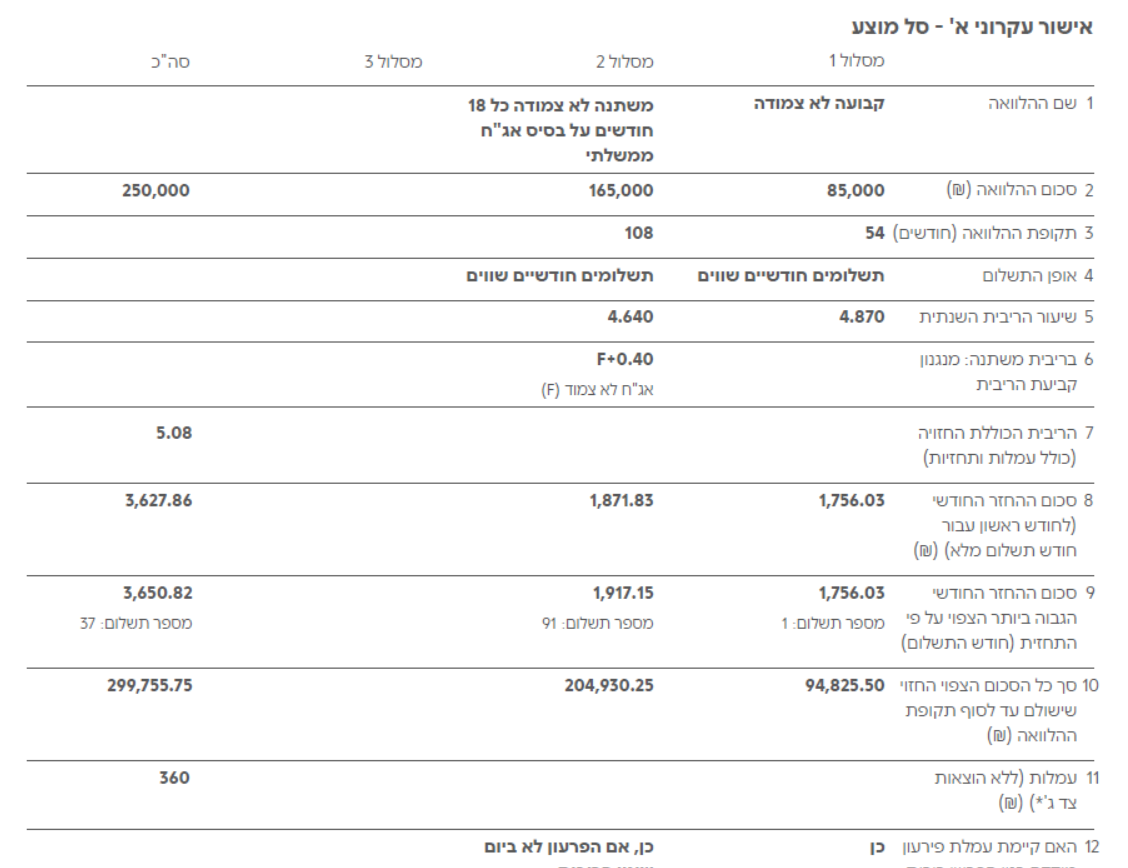Select the 'מסלול 2' column header

(625, 62)
